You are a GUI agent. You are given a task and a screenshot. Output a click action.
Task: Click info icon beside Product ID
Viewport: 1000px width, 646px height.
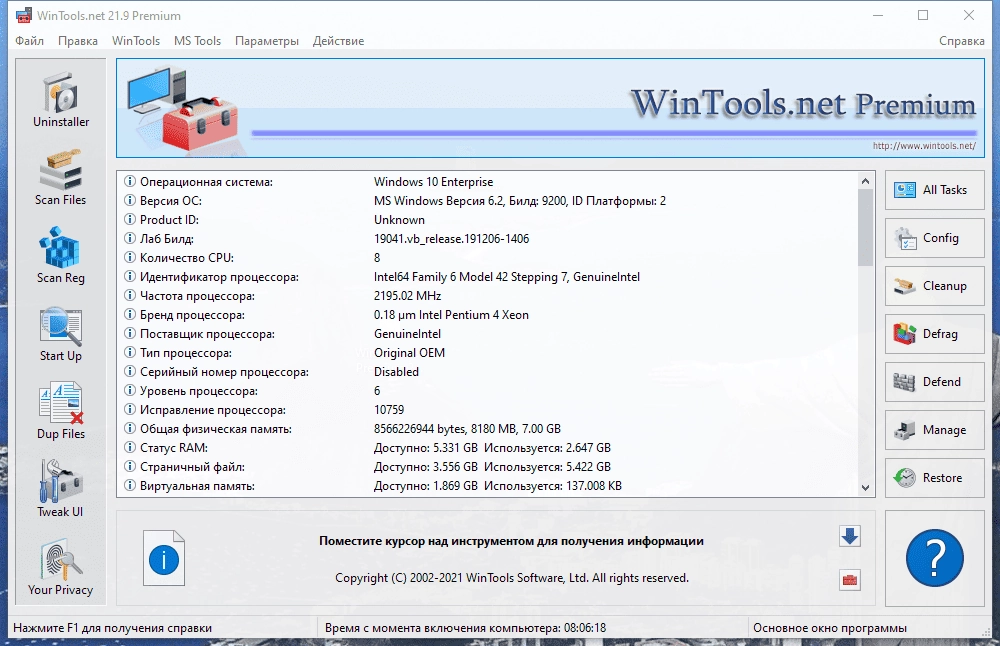coord(129,219)
